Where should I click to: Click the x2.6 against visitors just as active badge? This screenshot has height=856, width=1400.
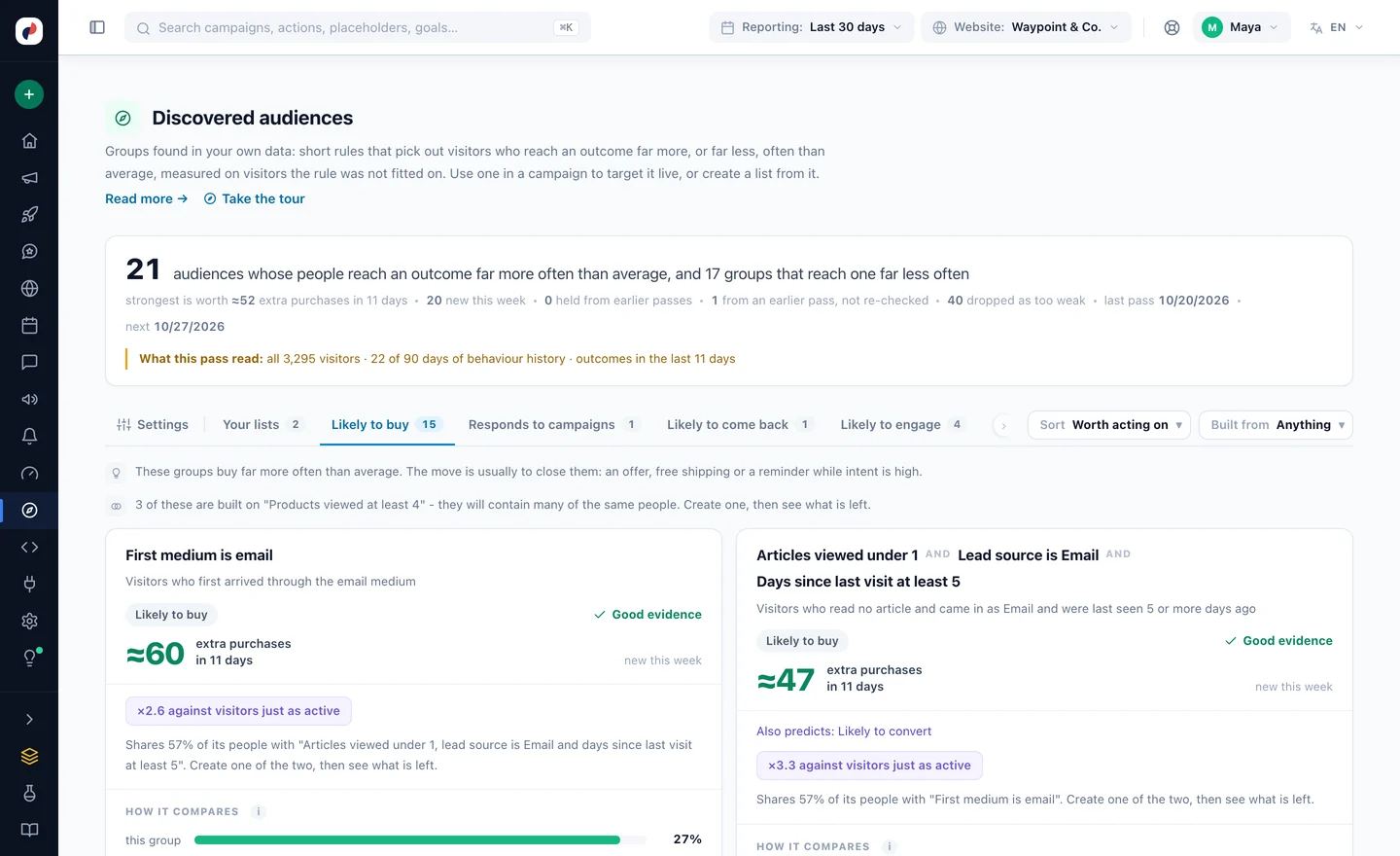[238, 711]
